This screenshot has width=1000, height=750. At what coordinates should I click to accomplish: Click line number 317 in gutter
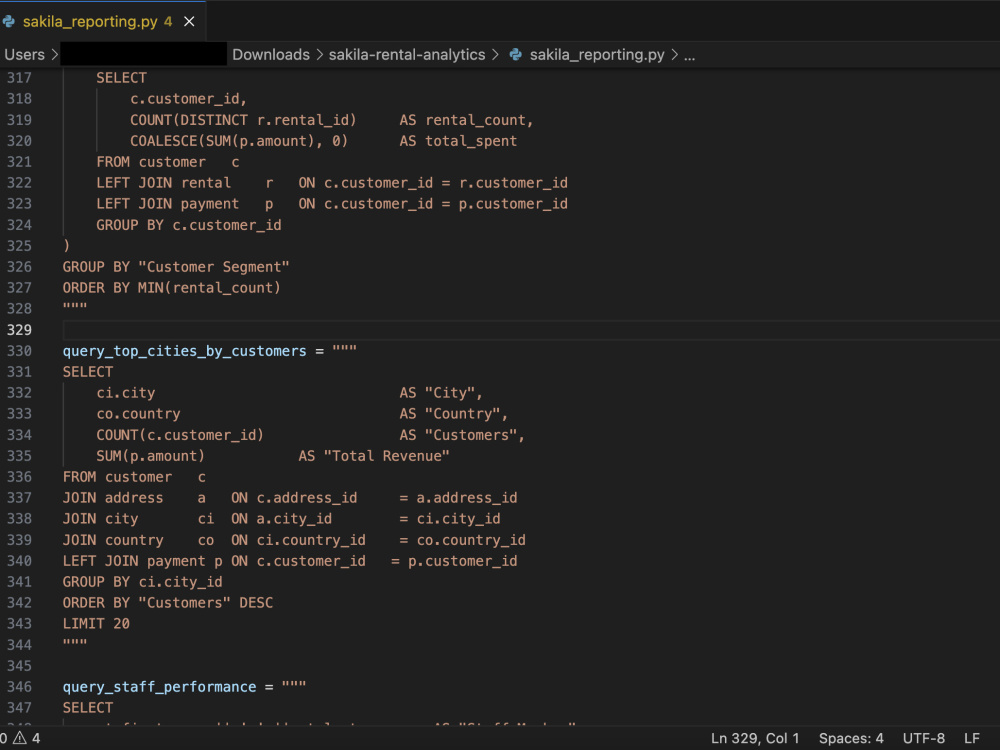[19, 78]
